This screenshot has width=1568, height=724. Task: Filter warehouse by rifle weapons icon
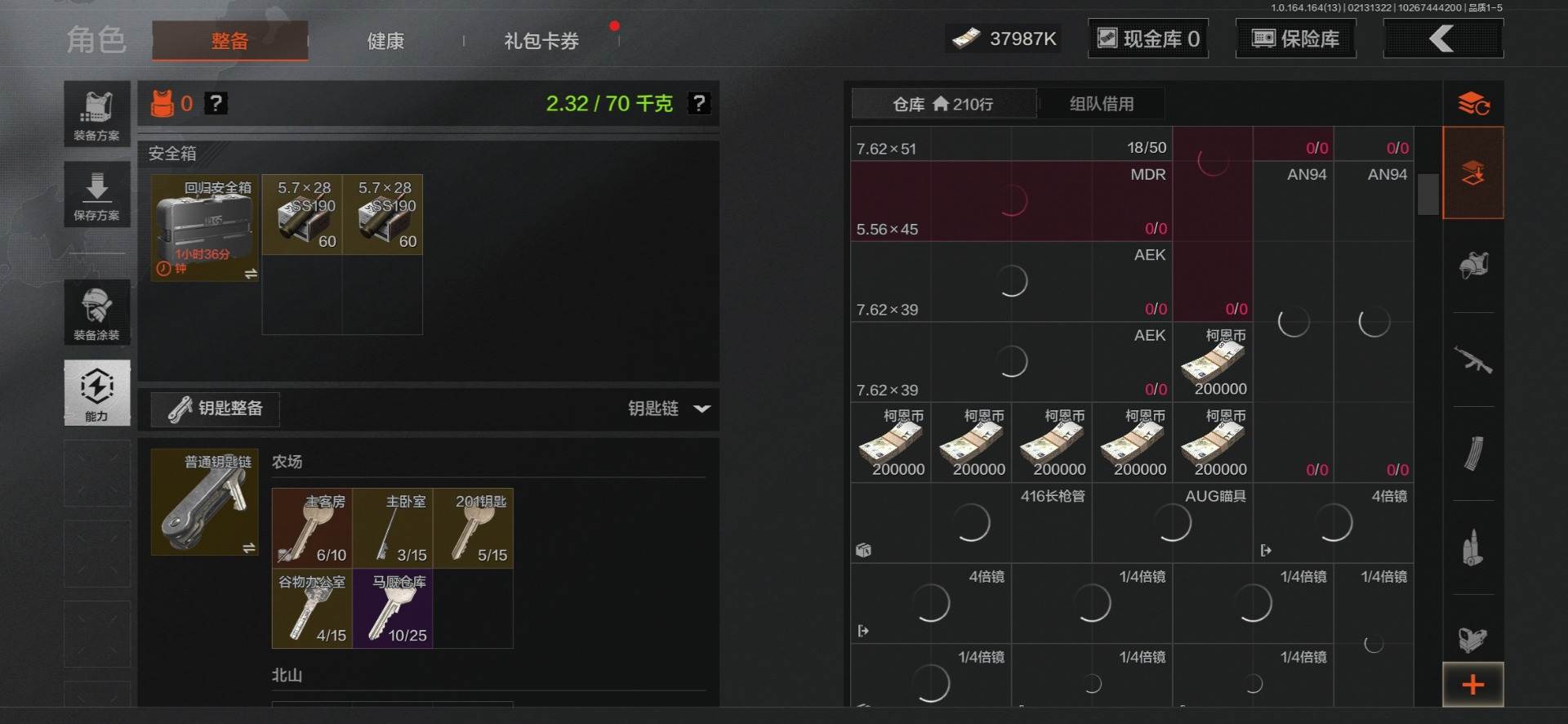click(x=1473, y=360)
